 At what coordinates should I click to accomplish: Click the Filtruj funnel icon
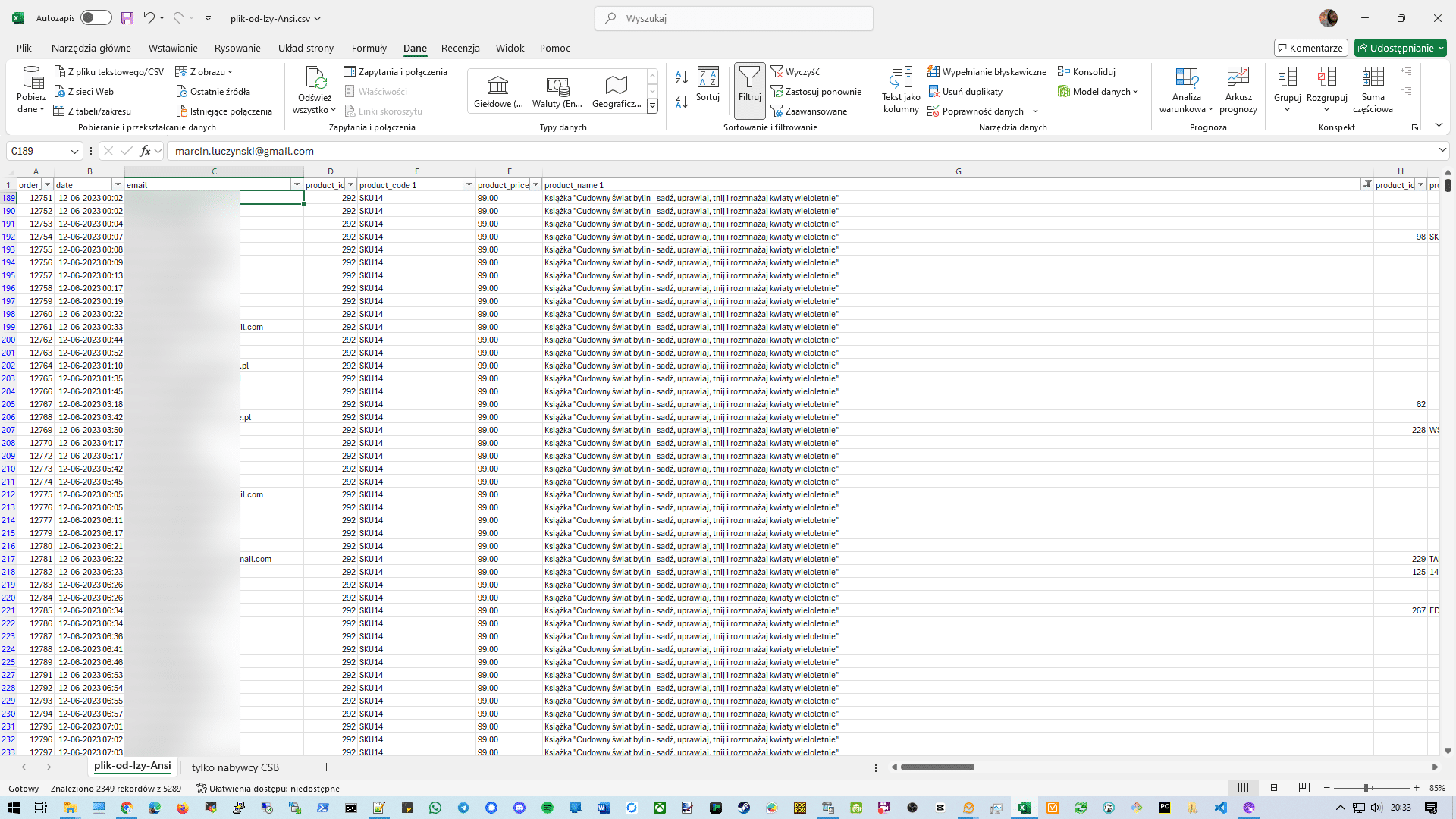[749, 77]
